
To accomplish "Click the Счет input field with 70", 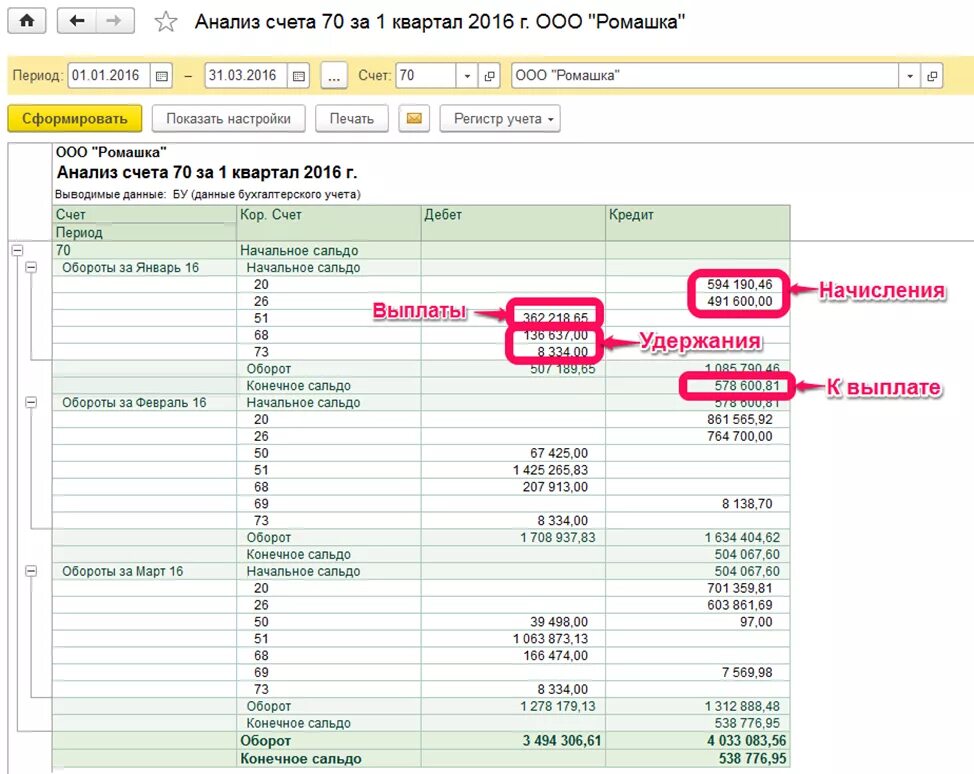I will click(x=426, y=76).
